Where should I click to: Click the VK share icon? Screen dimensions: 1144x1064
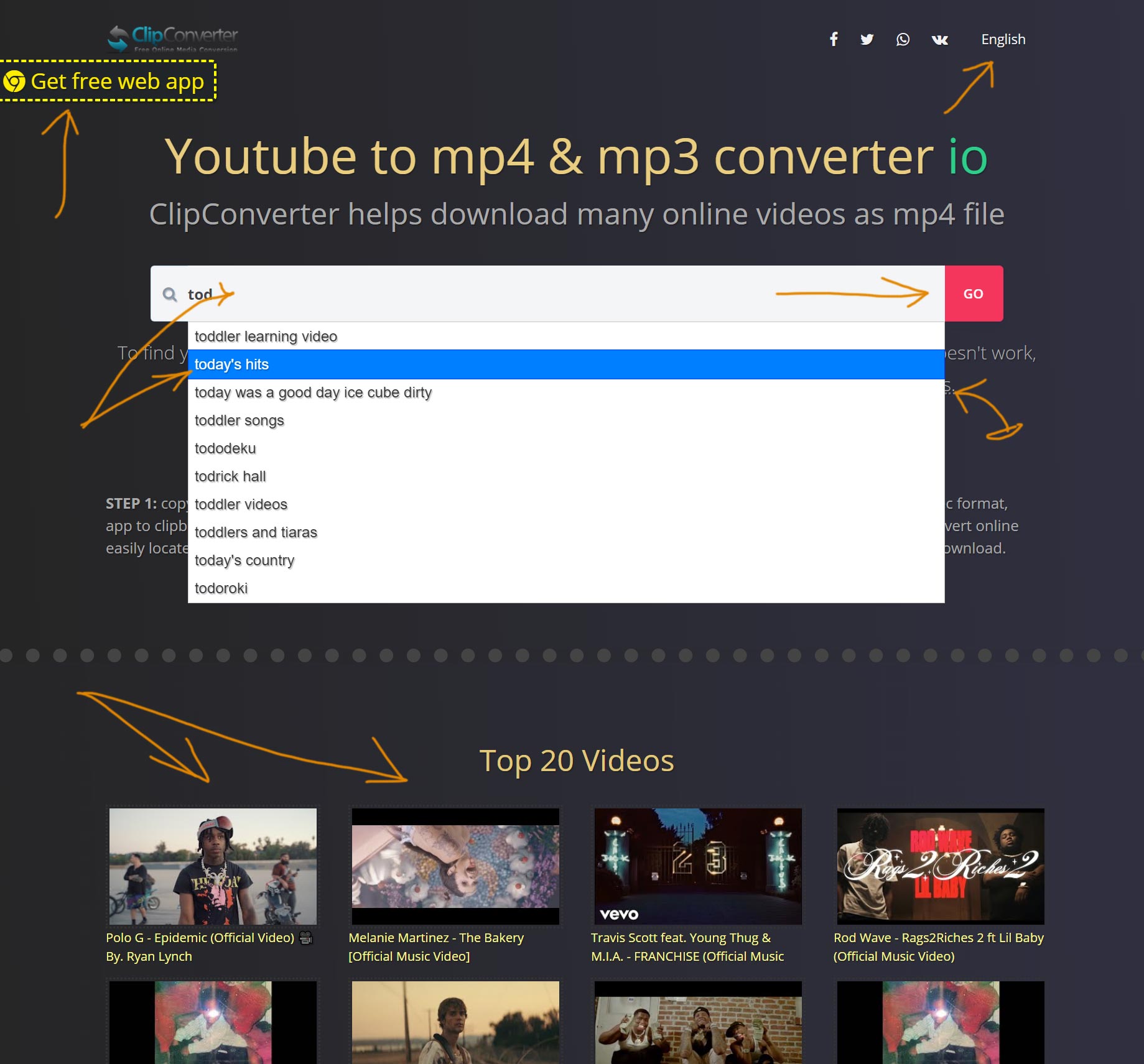click(x=939, y=40)
